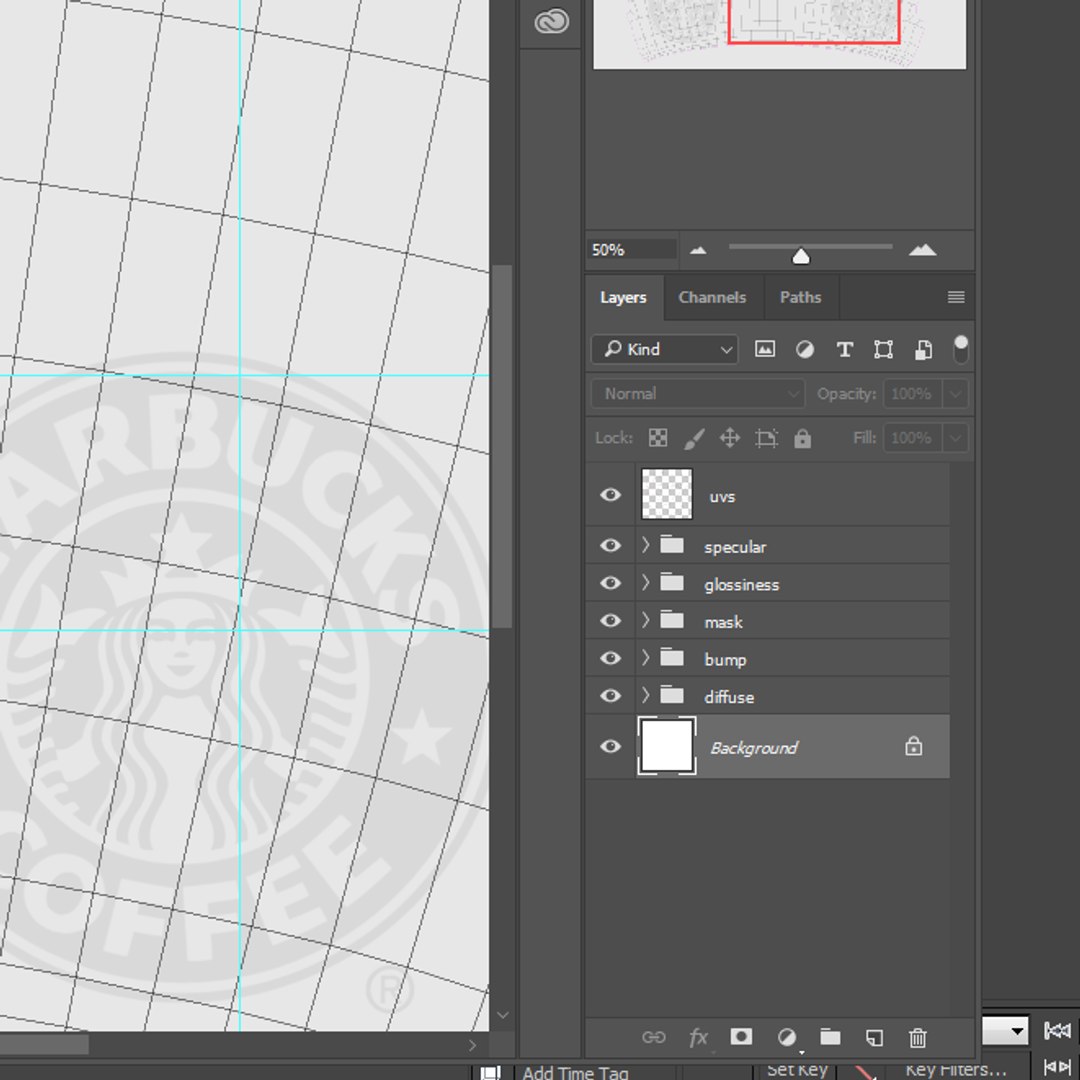
Task: Click the link layers icon
Action: [654, 1037]
